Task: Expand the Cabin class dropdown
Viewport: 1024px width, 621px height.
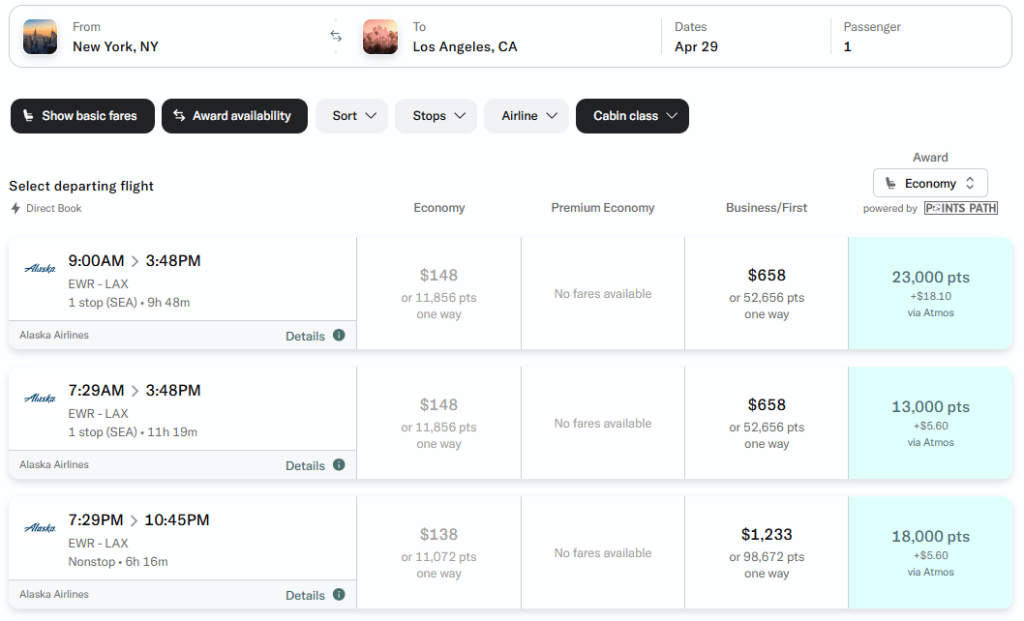Action: [x=632, y=116]
